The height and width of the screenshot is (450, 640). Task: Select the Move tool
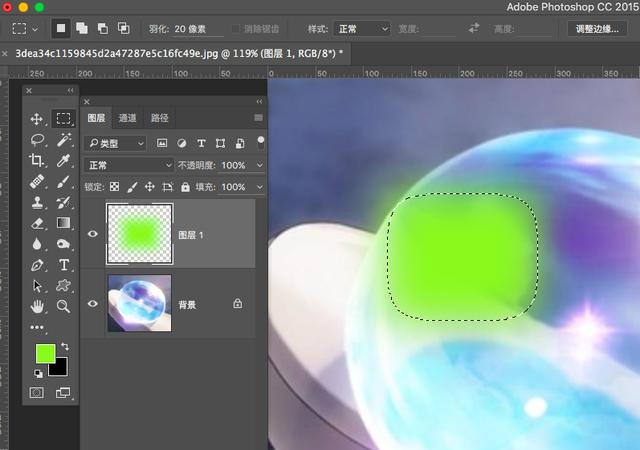[37, 119]
